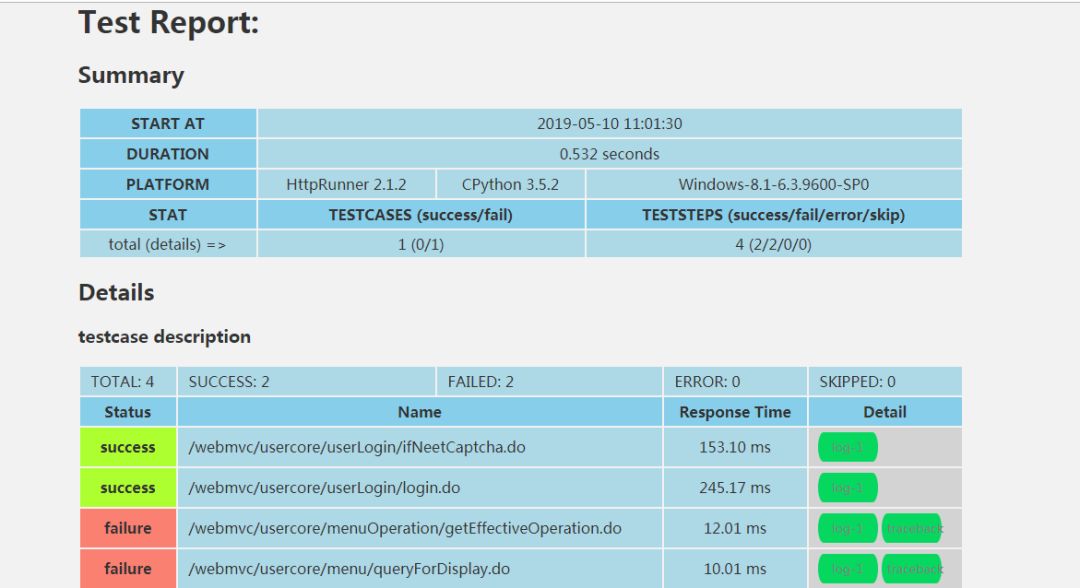1080x588 pixels.
Task: Click the Status column header
Action: pyautogui.click(x=128, y=412)
